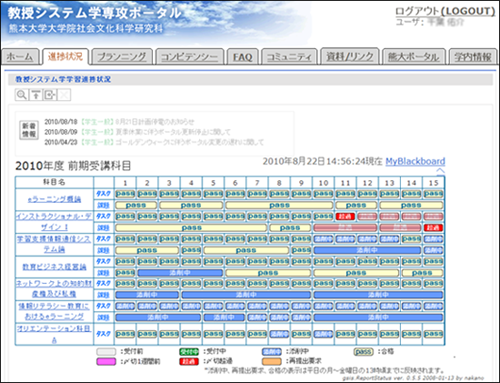Click the 教授システム学学習進捗状況 section heading
500x383 pixels.
[x=63, y=79]
